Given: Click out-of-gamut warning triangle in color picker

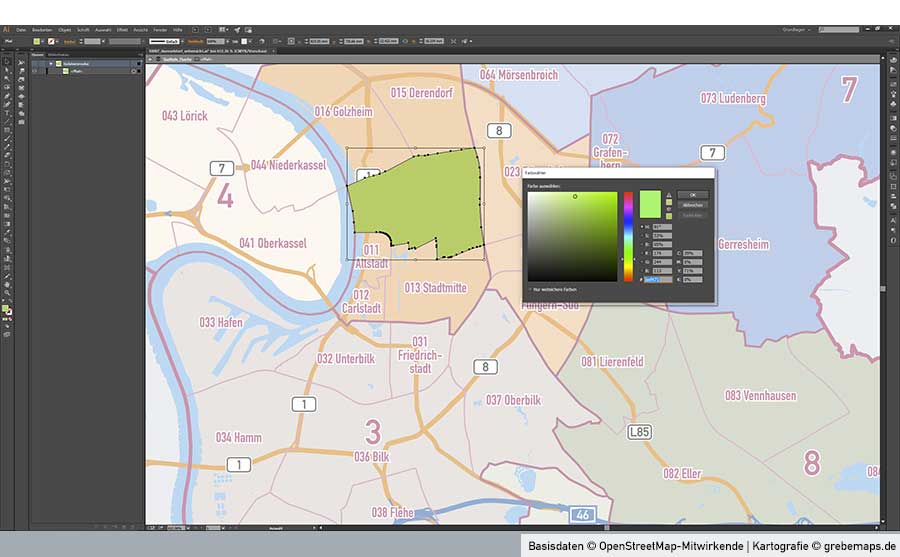Looking at the screenshot, I should tap(668, 195).
